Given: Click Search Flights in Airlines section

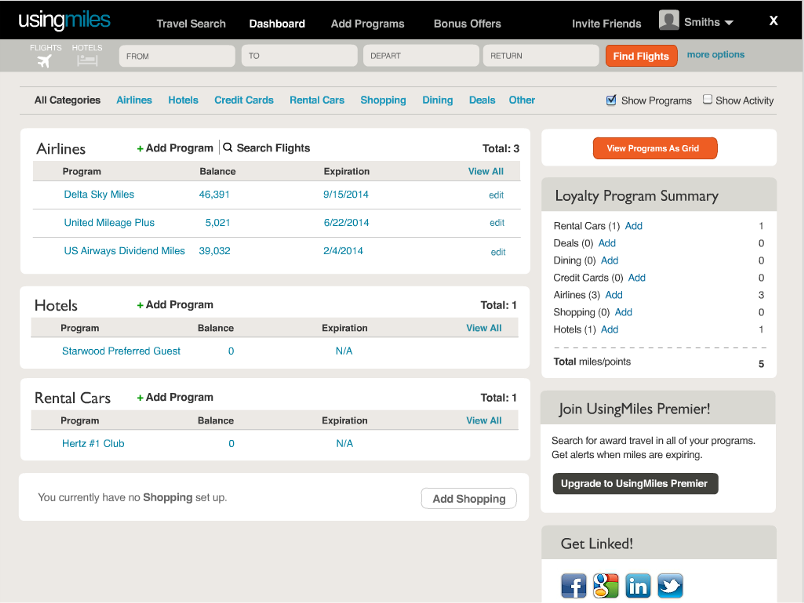Looking at the screenshot, I should 273,148.
